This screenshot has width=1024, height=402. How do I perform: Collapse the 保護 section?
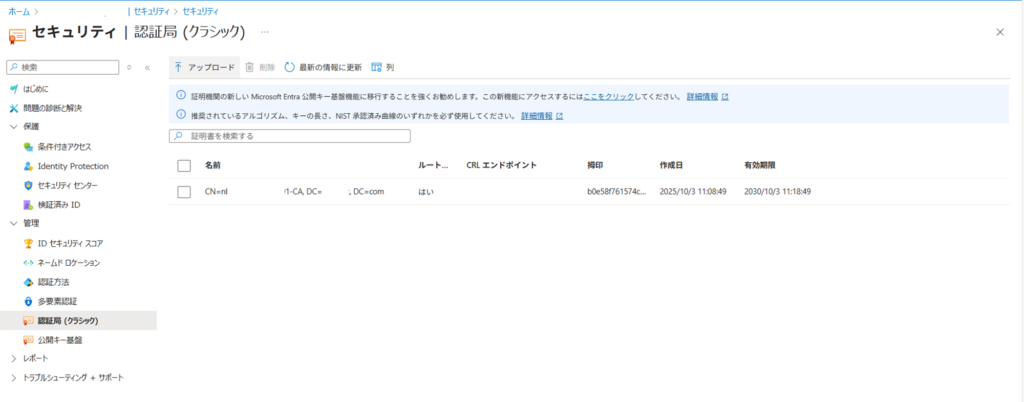[14, 127]
